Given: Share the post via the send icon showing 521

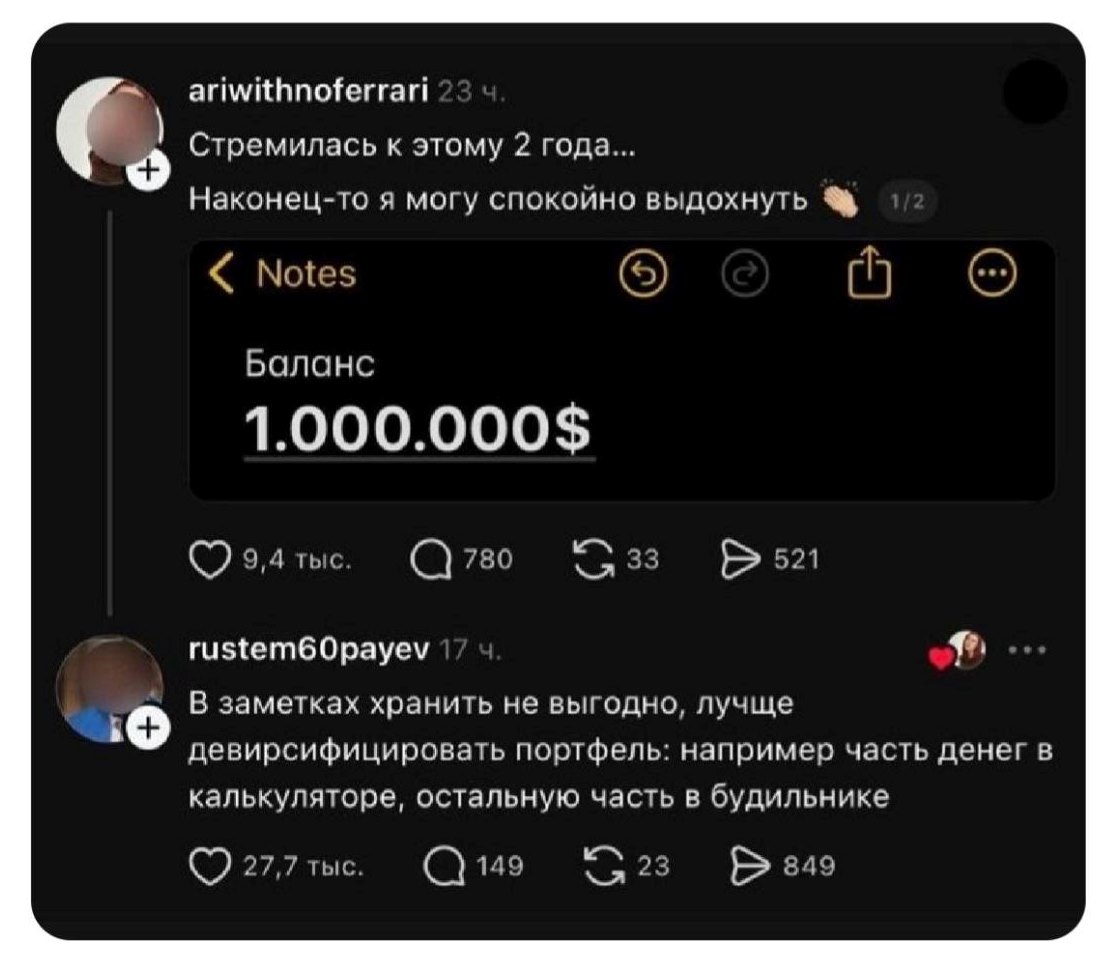Looking at the screenshot, I should coord(740,559).
